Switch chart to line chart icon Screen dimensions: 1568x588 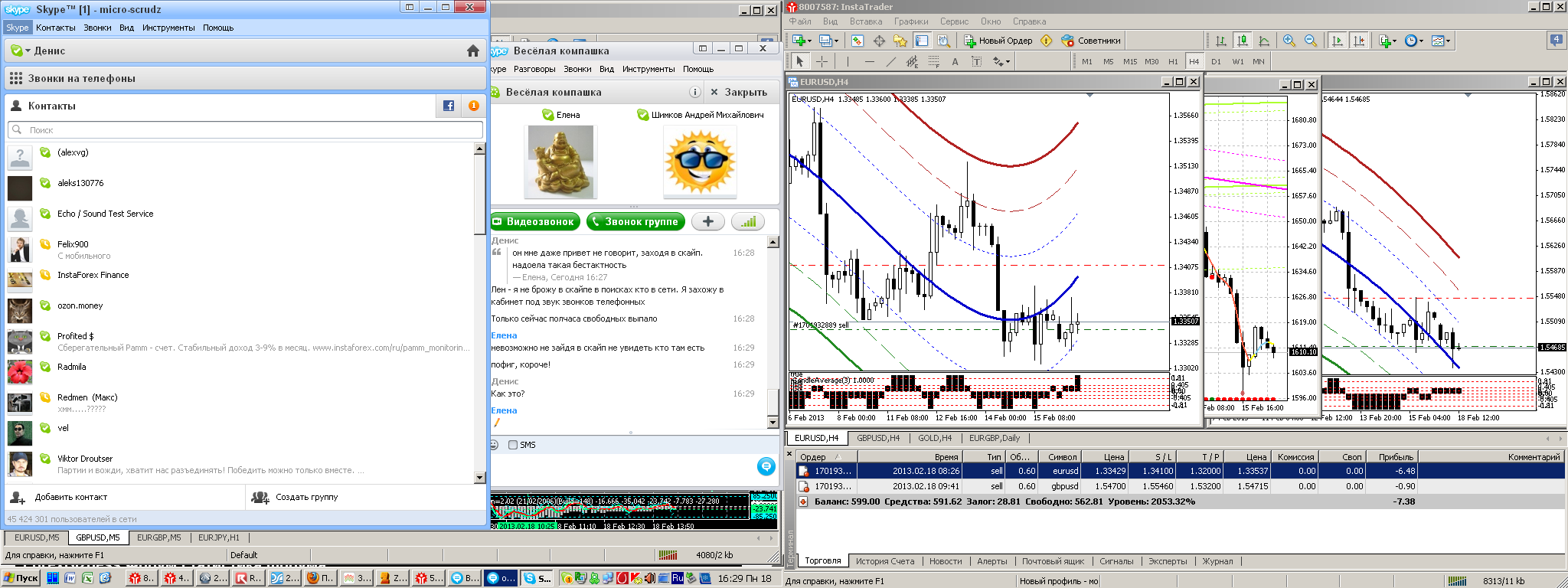pos(1264,41)
